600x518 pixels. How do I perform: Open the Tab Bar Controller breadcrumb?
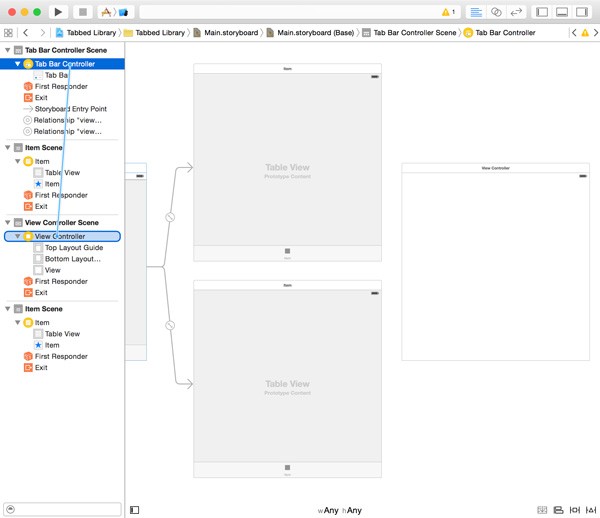click(x=499, y=33)
